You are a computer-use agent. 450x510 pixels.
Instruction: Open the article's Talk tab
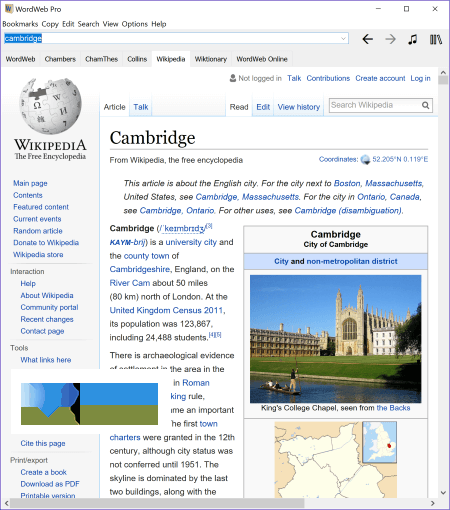(x=141, y=107)
